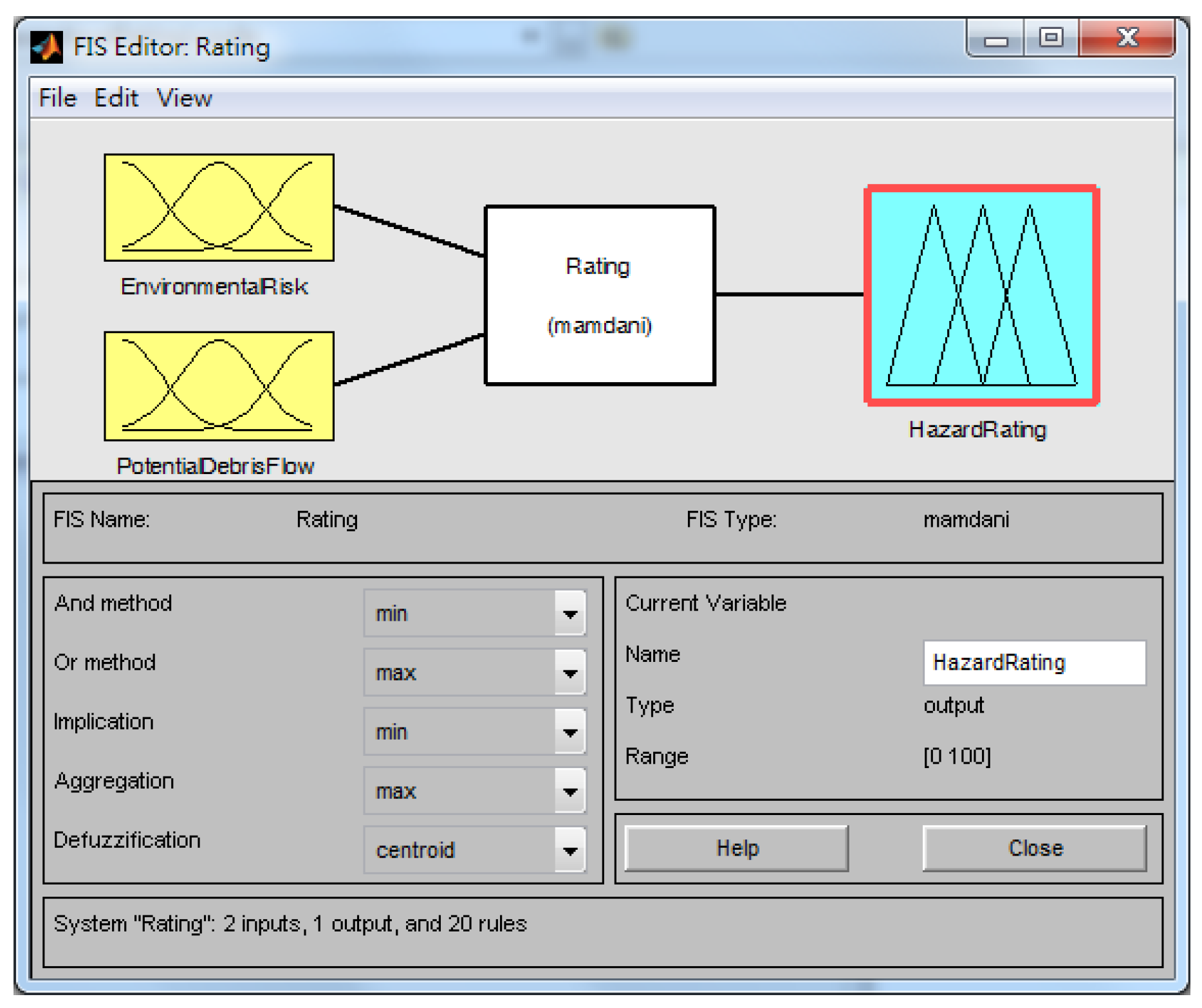Open the Edit menu
This screenshot has height=1008, width=1202.
tap(116, 98)
